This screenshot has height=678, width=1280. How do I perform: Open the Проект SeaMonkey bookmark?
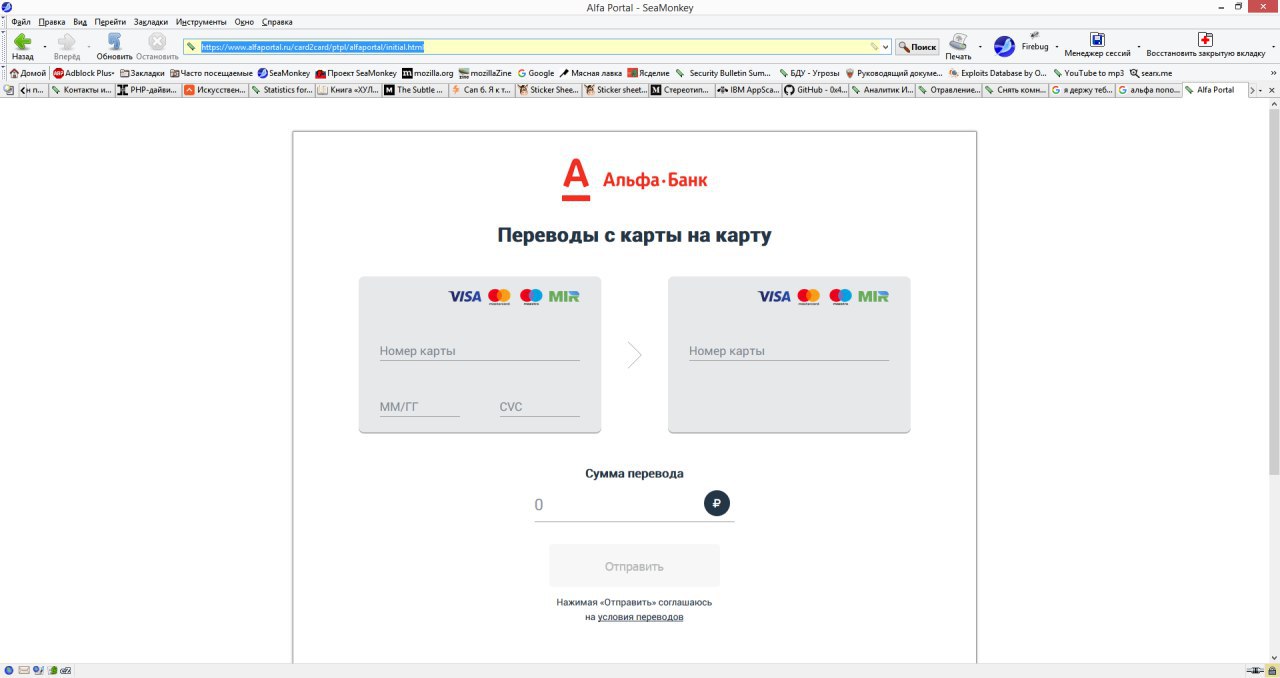pyautogui.click(x=356, y=73)
